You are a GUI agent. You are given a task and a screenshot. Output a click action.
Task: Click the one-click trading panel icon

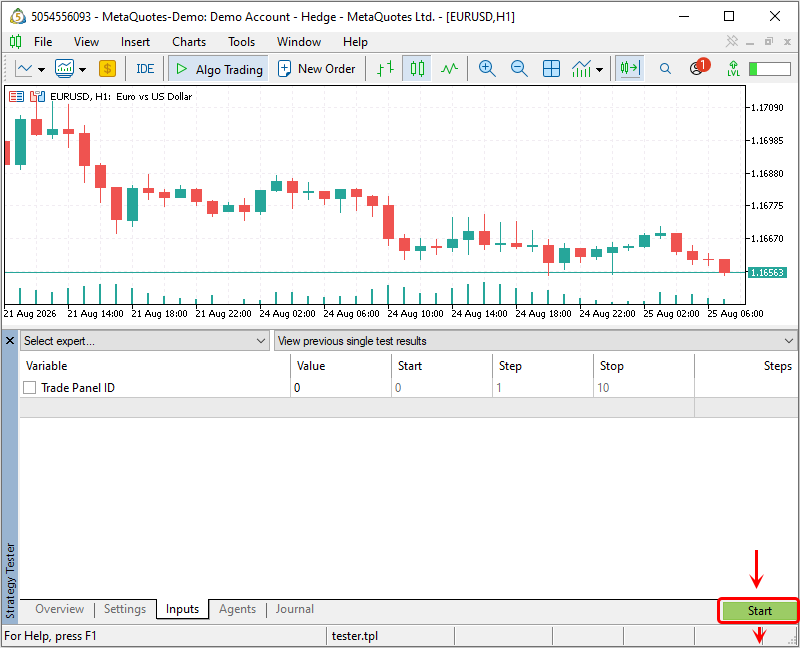tap(38, 96)
